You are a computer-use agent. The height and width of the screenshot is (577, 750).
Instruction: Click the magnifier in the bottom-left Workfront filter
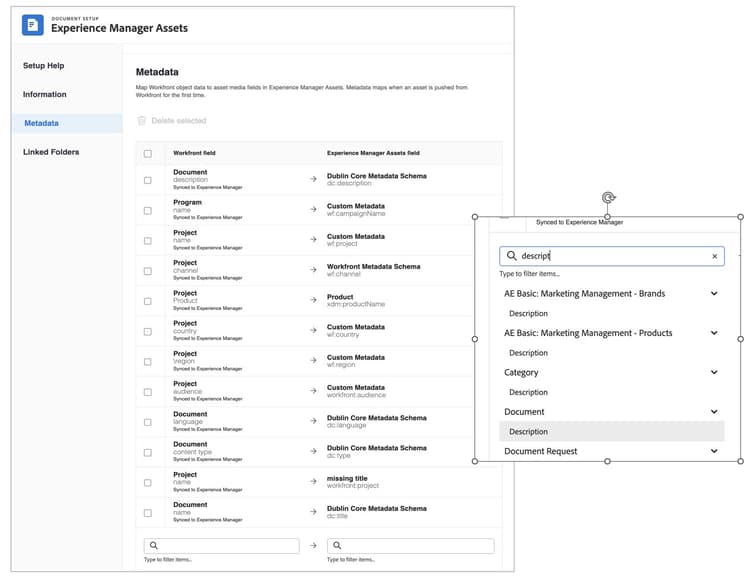(x=153, y=546)
